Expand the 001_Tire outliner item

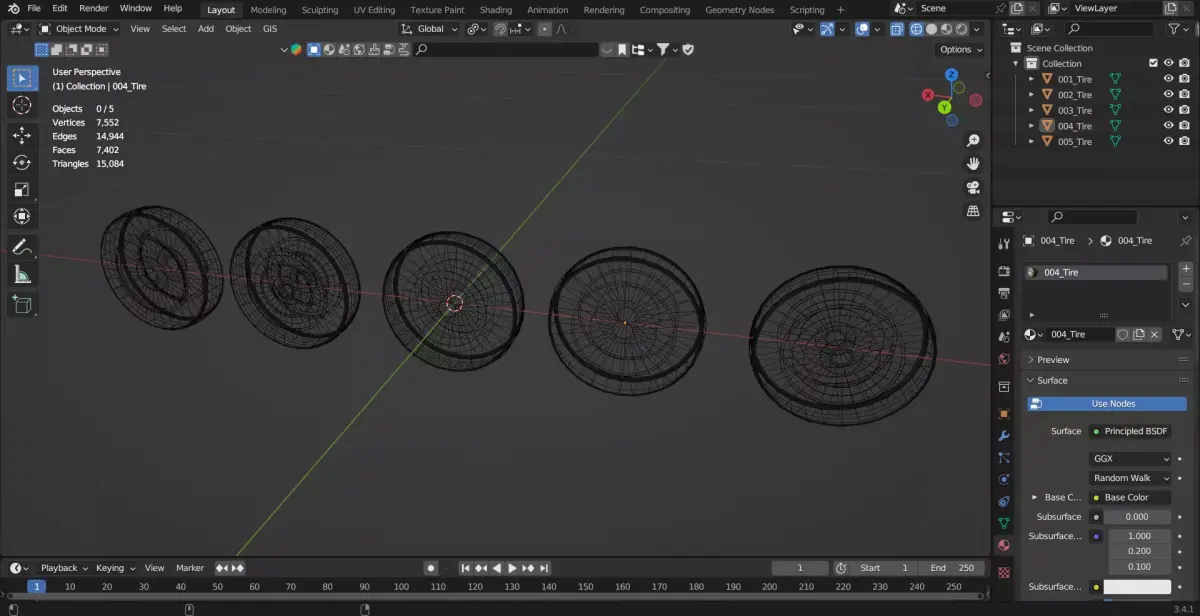(x=1032, y=79)
